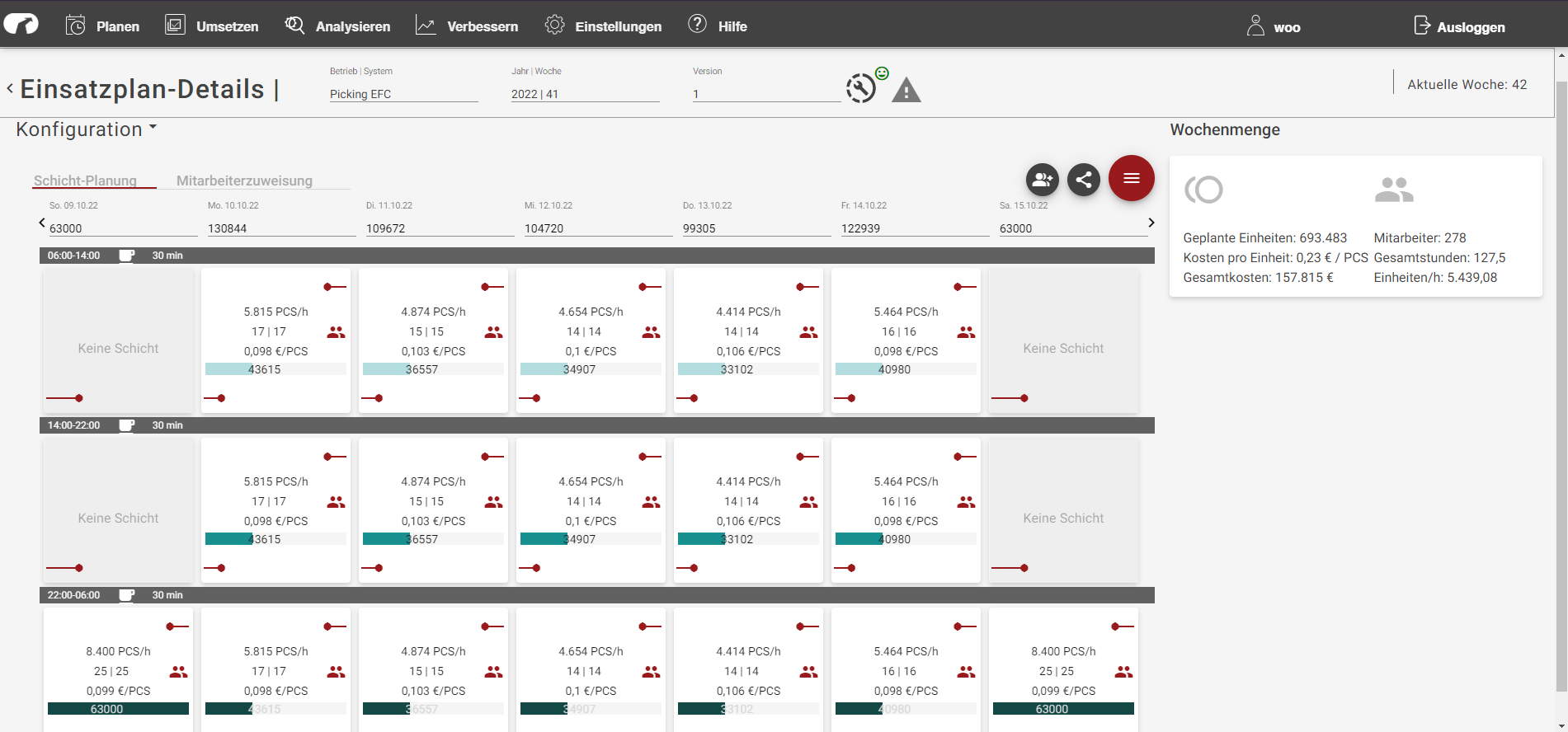Click bottom slider handle in Tuesday 06:00 card
This screenshot has width=1568, height=732.
click(379, 398)
